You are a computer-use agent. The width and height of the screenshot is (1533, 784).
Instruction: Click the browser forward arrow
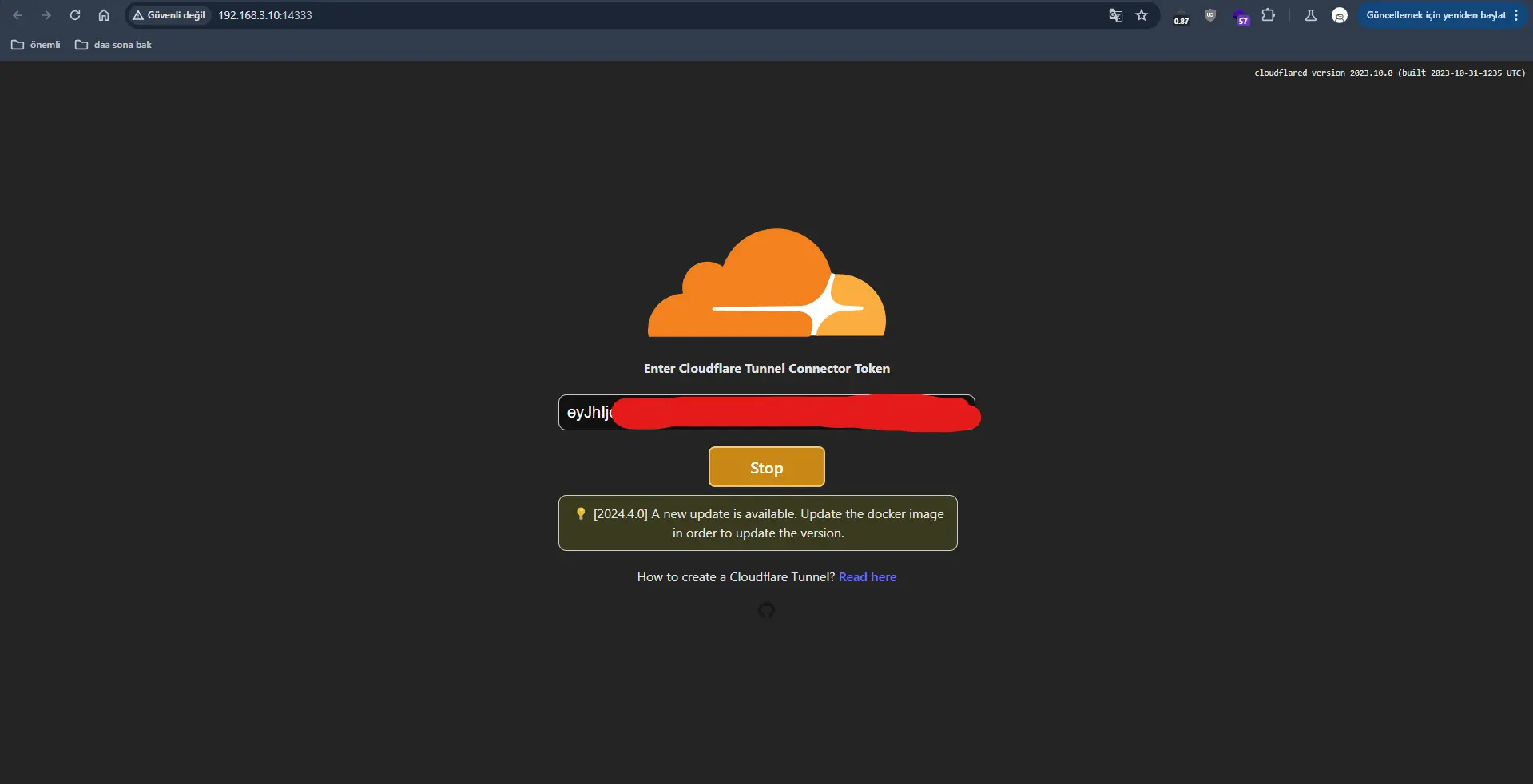click(46, 15)
